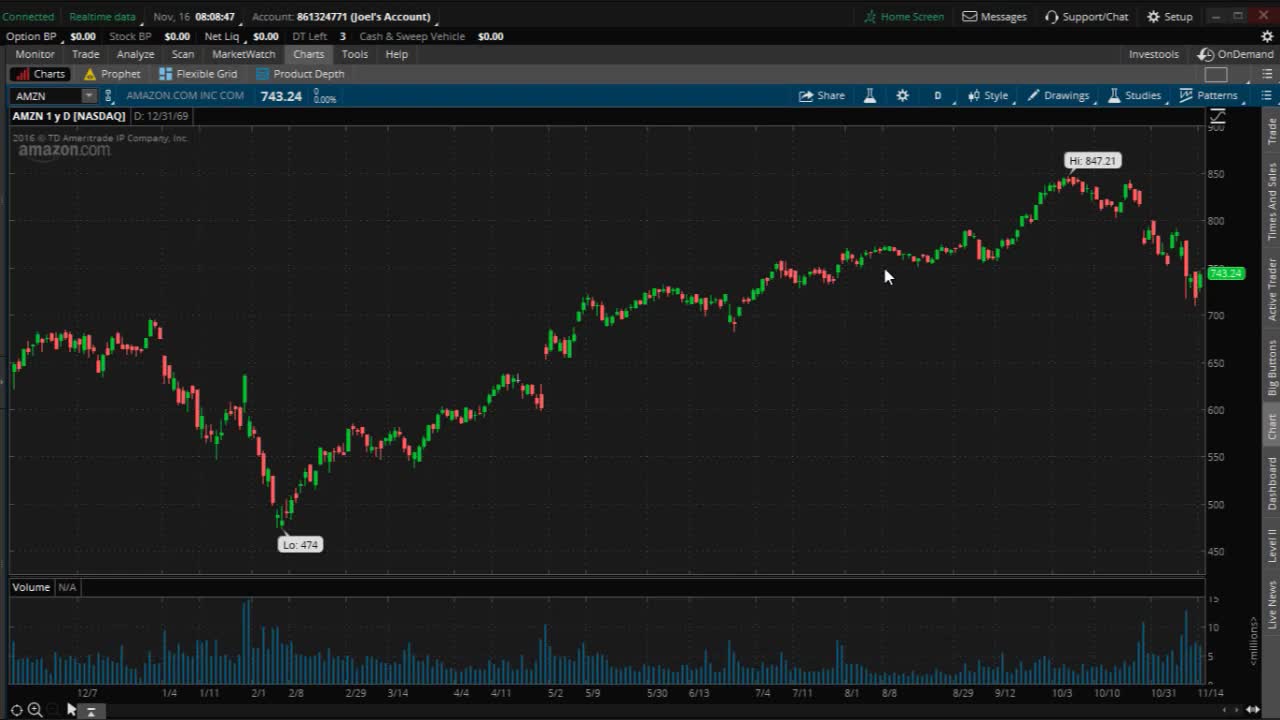
Task: Click the Net Liq value label
Action: click(x=222, y=36)
